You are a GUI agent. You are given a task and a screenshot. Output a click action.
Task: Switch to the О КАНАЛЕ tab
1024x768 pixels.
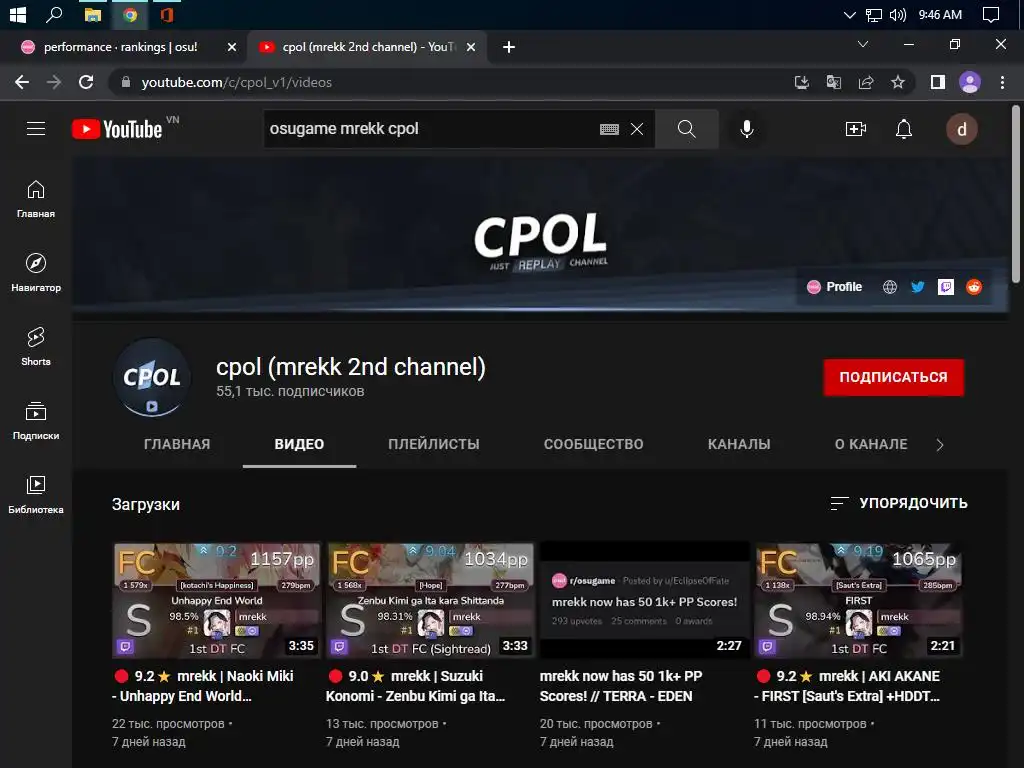click(871, 444)
